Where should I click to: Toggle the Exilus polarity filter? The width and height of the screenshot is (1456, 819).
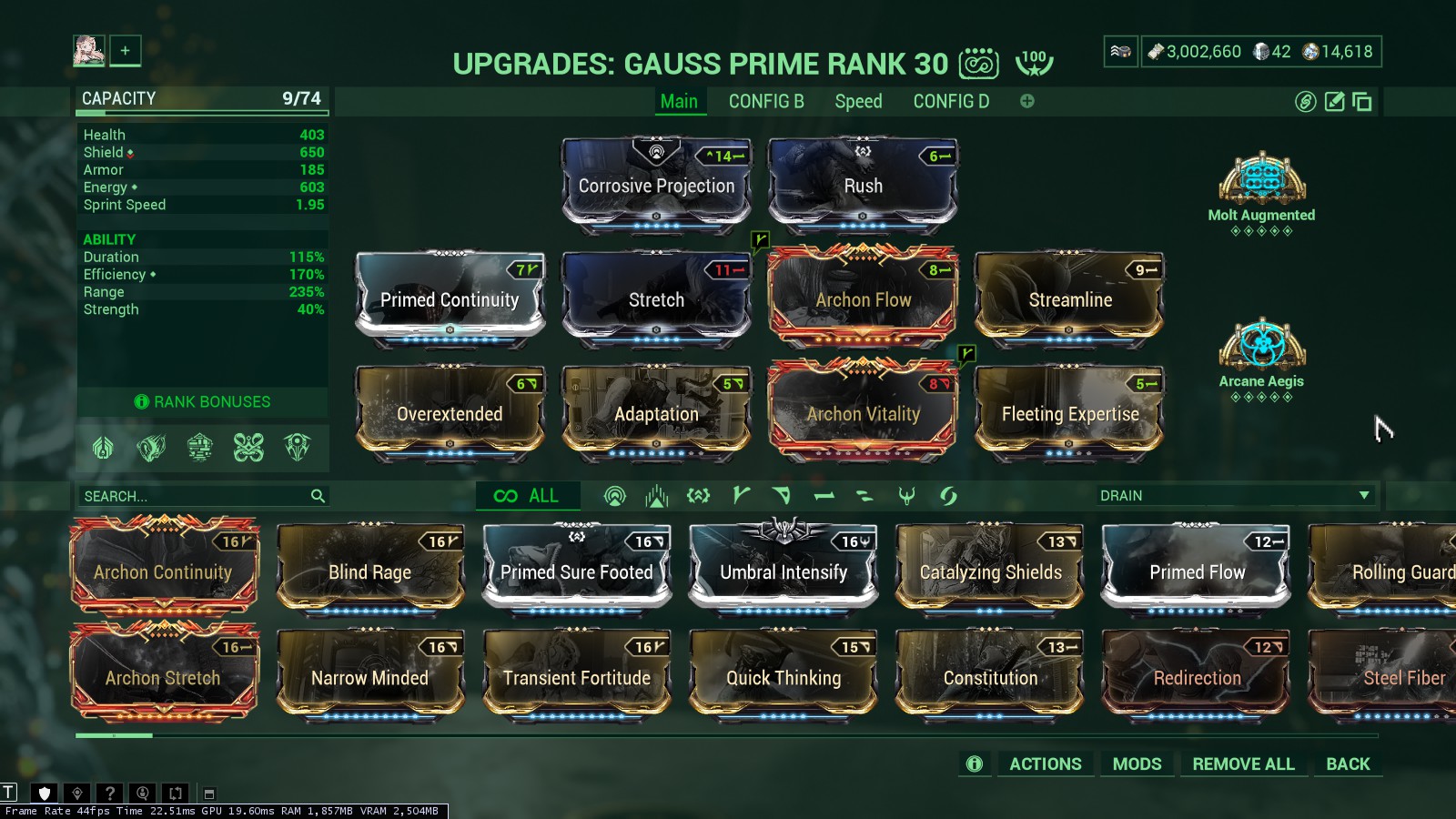coord(698,496)
